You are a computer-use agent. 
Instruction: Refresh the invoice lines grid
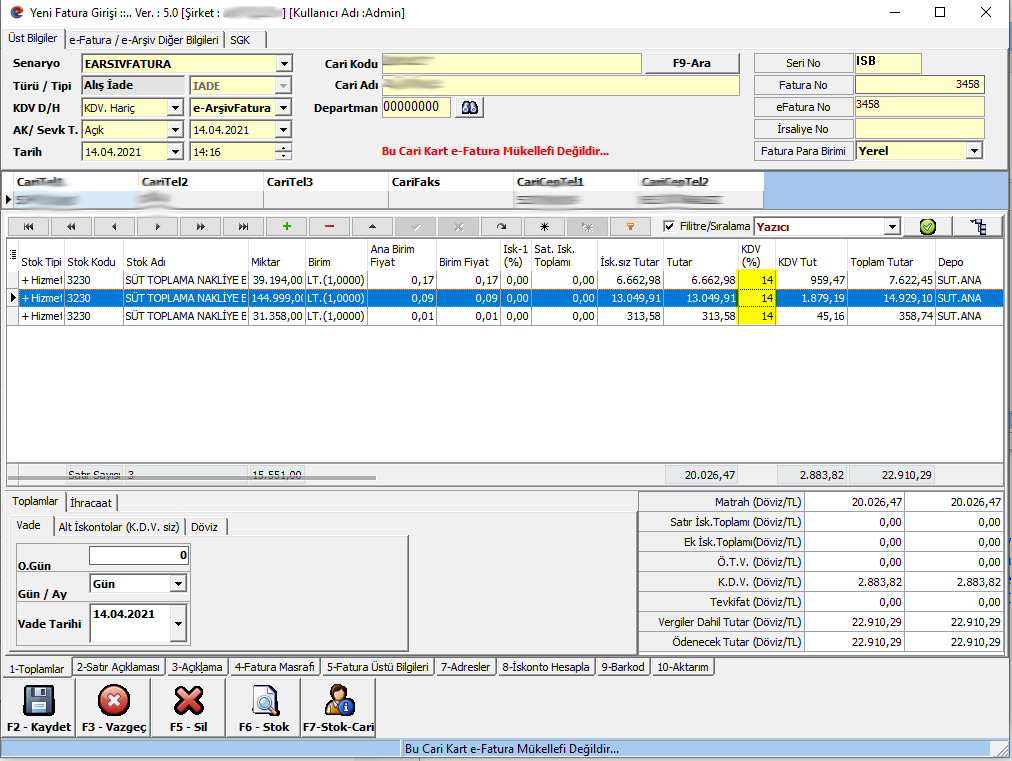(x=501, y=227)
